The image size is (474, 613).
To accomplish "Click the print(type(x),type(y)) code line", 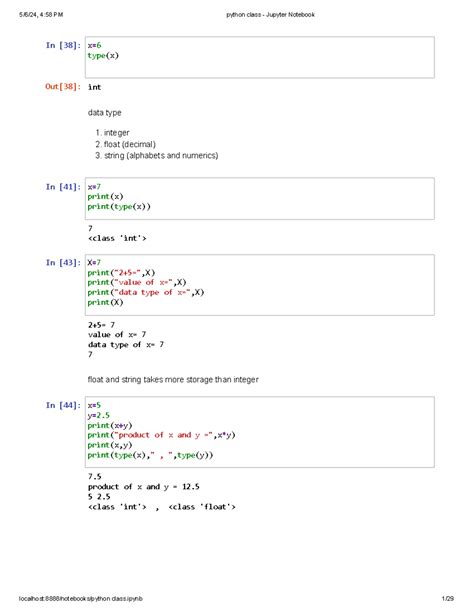I will coord(151,455).
